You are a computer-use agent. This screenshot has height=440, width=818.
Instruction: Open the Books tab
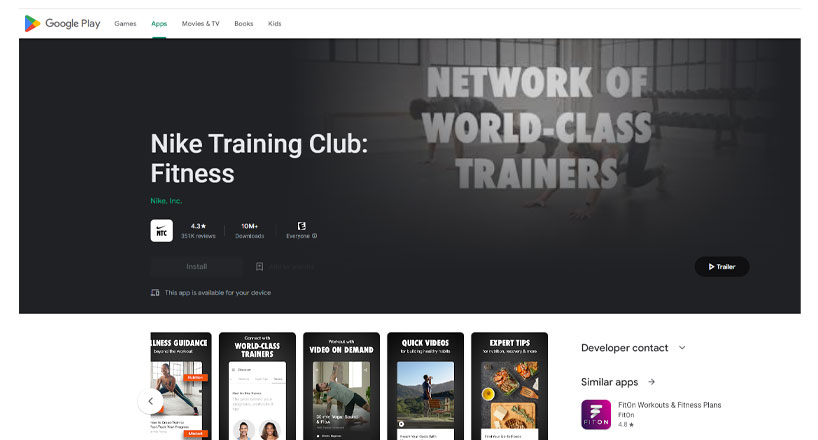click(244, 23)
